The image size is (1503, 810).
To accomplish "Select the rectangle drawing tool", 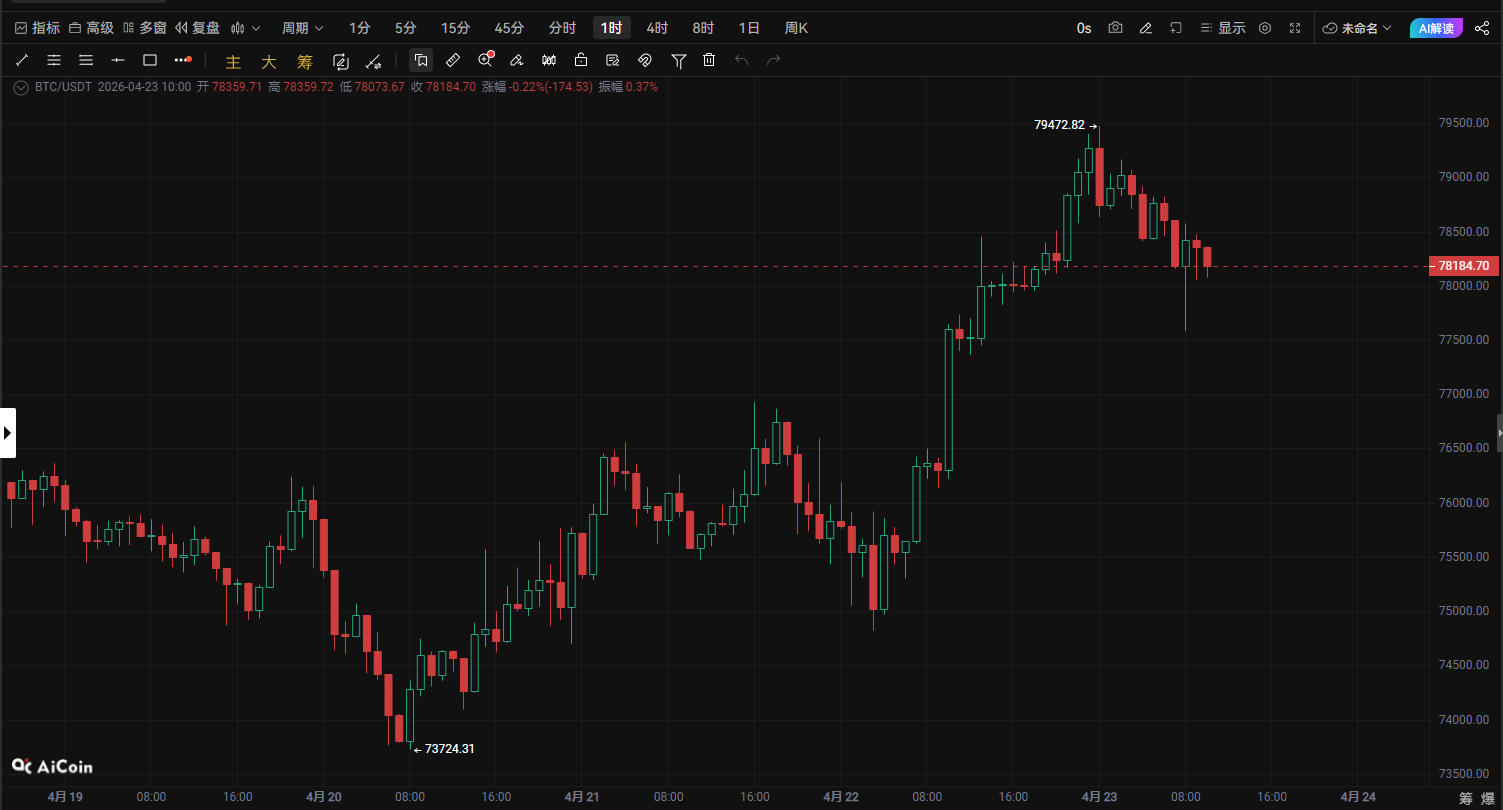I will tap(150, 60).
